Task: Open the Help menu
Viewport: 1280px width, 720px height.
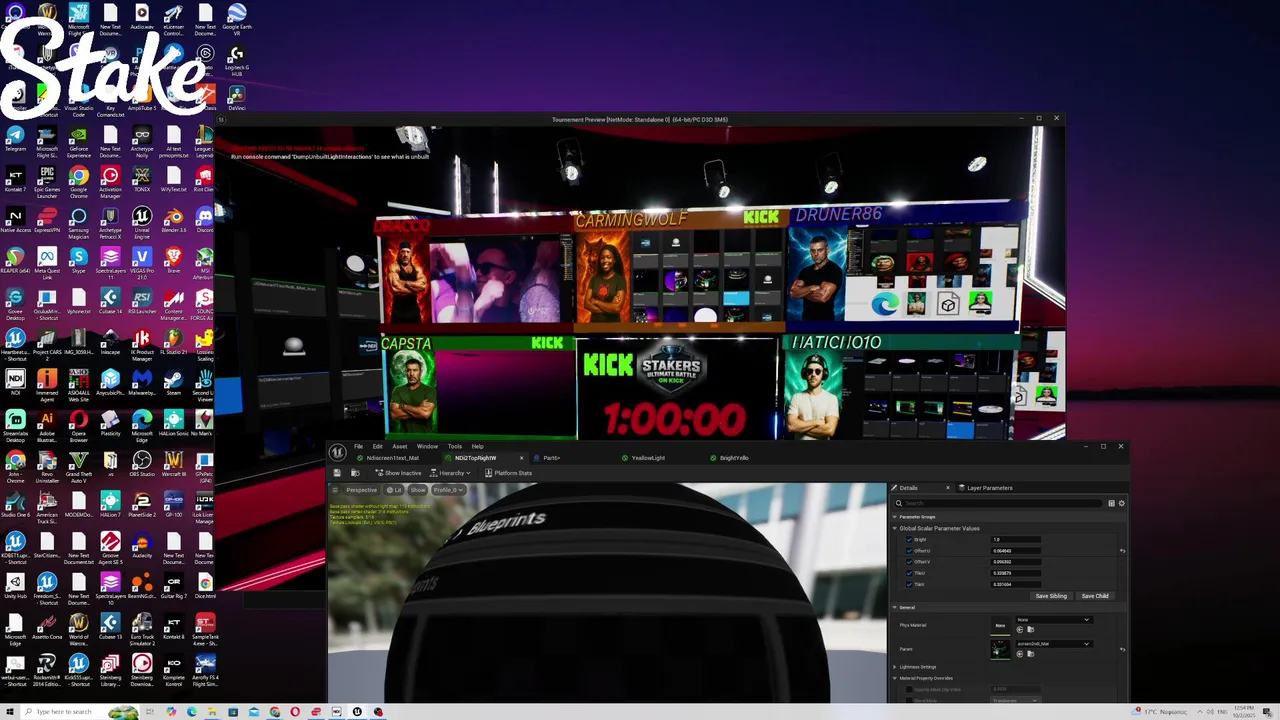Action: click(478, 446)
